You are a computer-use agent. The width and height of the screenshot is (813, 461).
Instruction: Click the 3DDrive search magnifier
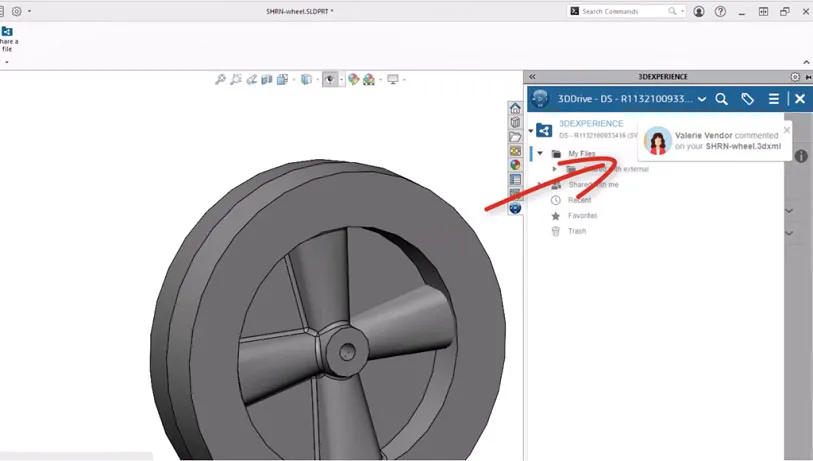(x=721, y=99)
